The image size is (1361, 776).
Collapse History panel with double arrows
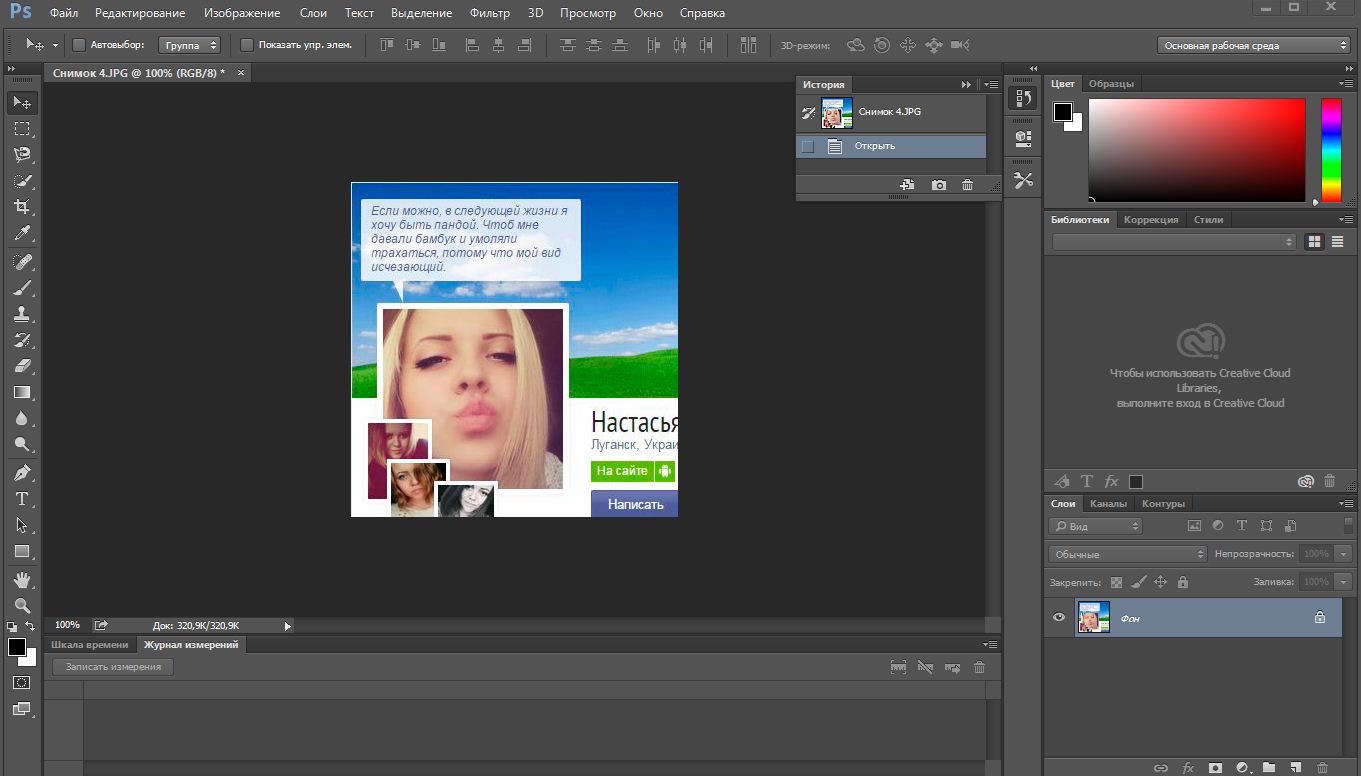pos(966,85)
